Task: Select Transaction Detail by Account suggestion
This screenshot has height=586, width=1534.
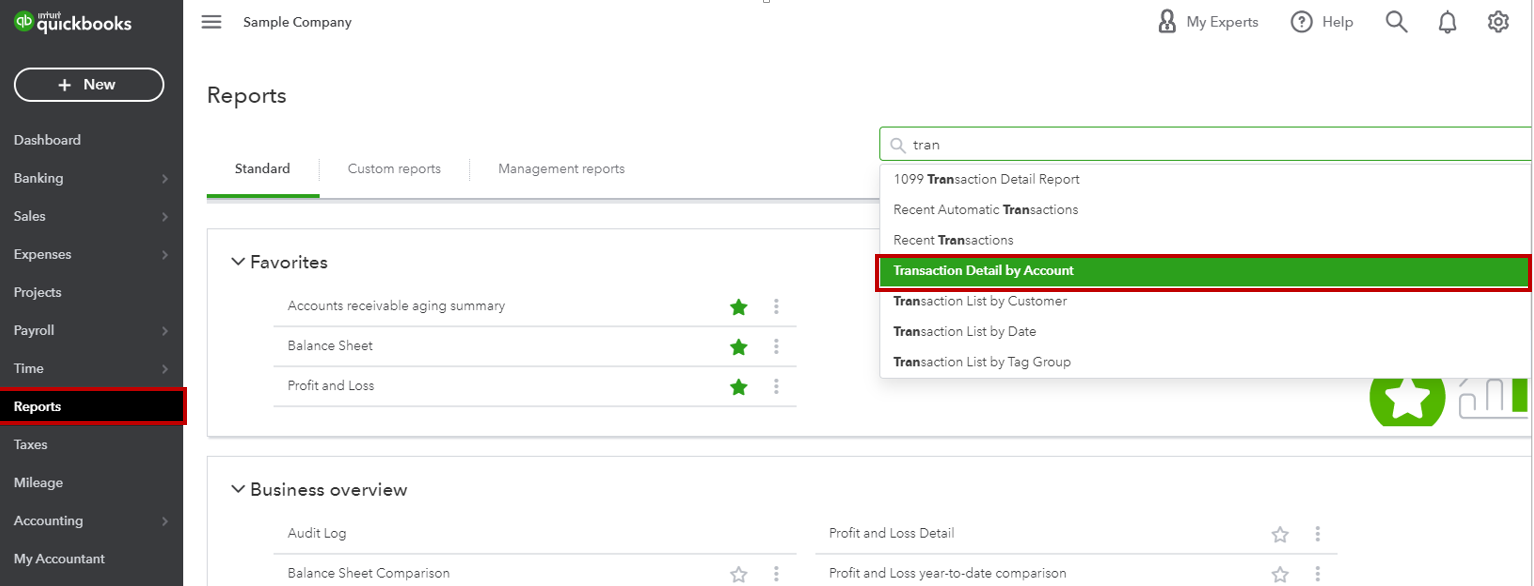Action: [x=983, y=270]
